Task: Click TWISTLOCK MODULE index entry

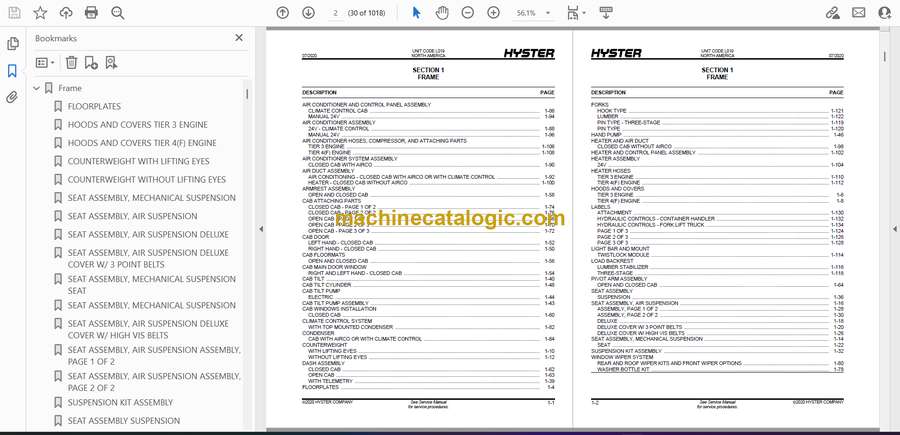Action: click(x=720, y=255)
